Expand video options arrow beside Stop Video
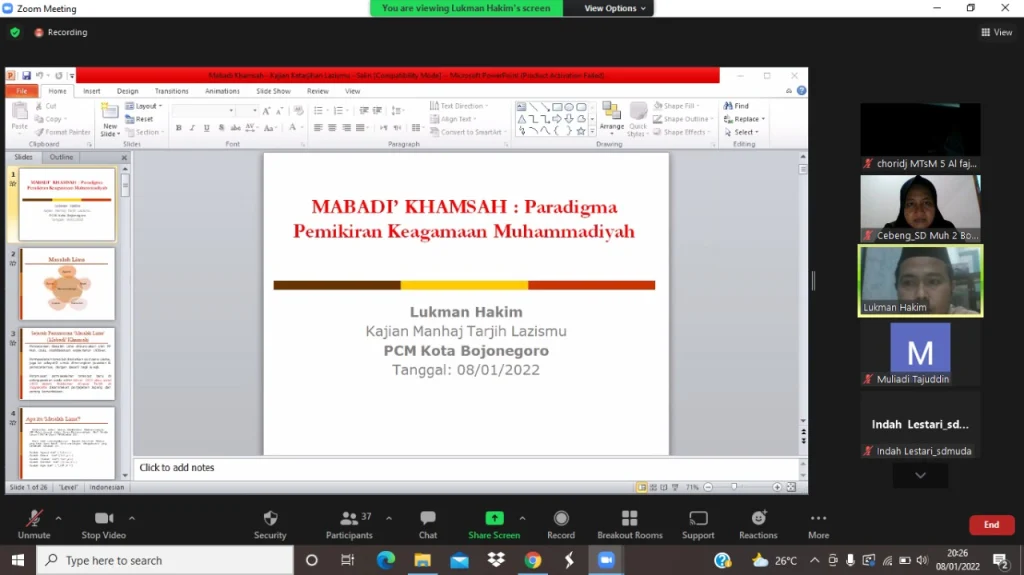 [x=132, y=518]
